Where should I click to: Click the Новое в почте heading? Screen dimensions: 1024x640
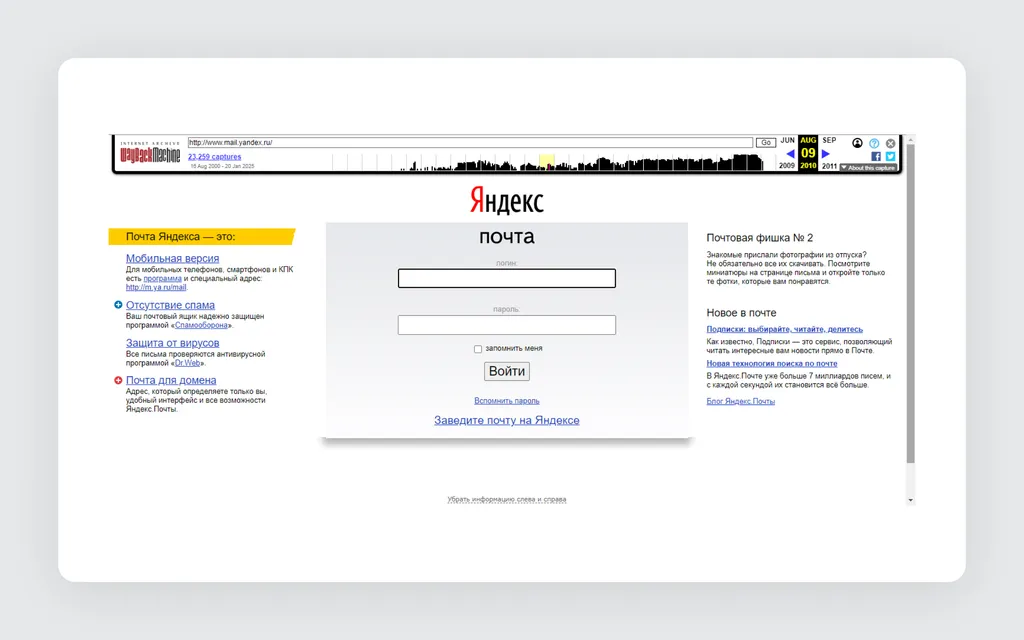741,313
